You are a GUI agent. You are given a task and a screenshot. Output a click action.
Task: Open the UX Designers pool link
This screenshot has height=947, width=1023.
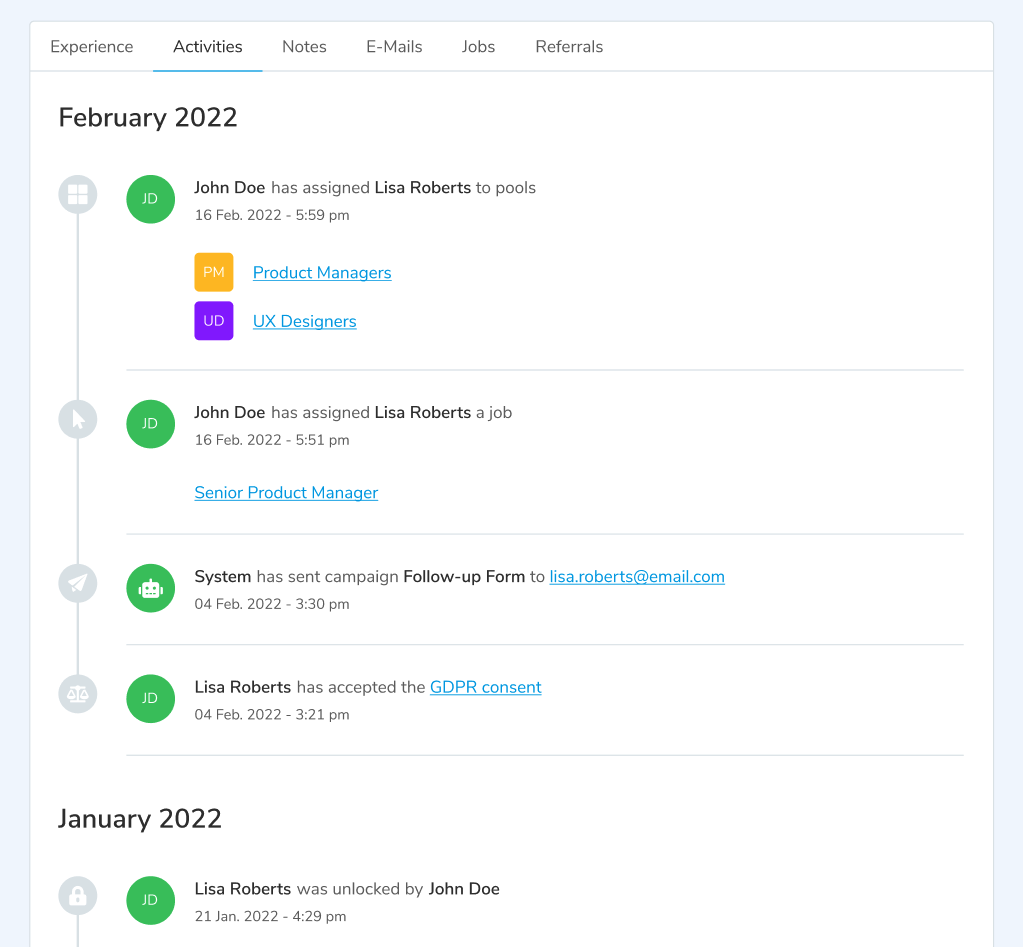pos(305,322)
